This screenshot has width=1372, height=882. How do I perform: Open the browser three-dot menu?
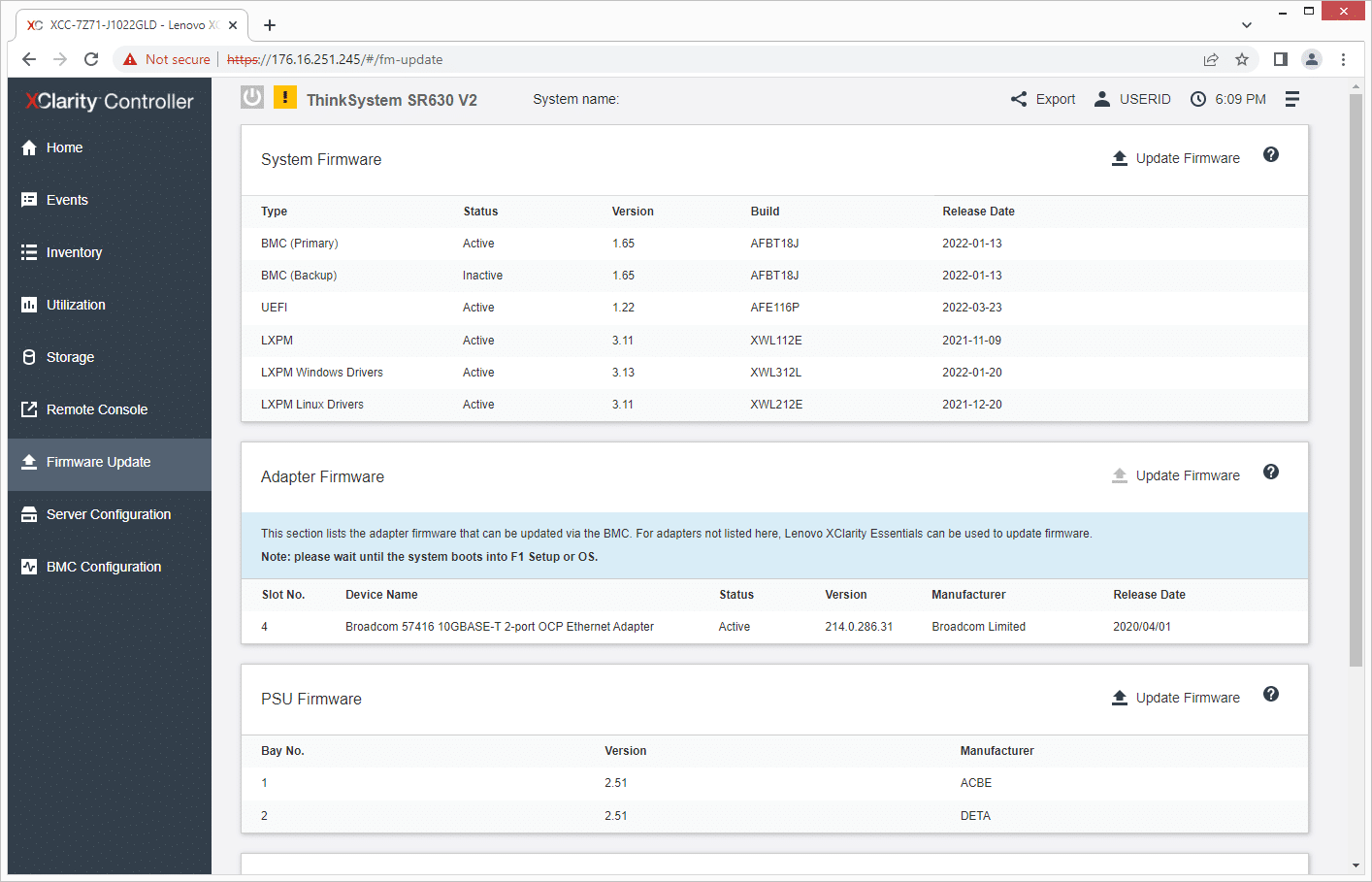[x=1343, y=59]
